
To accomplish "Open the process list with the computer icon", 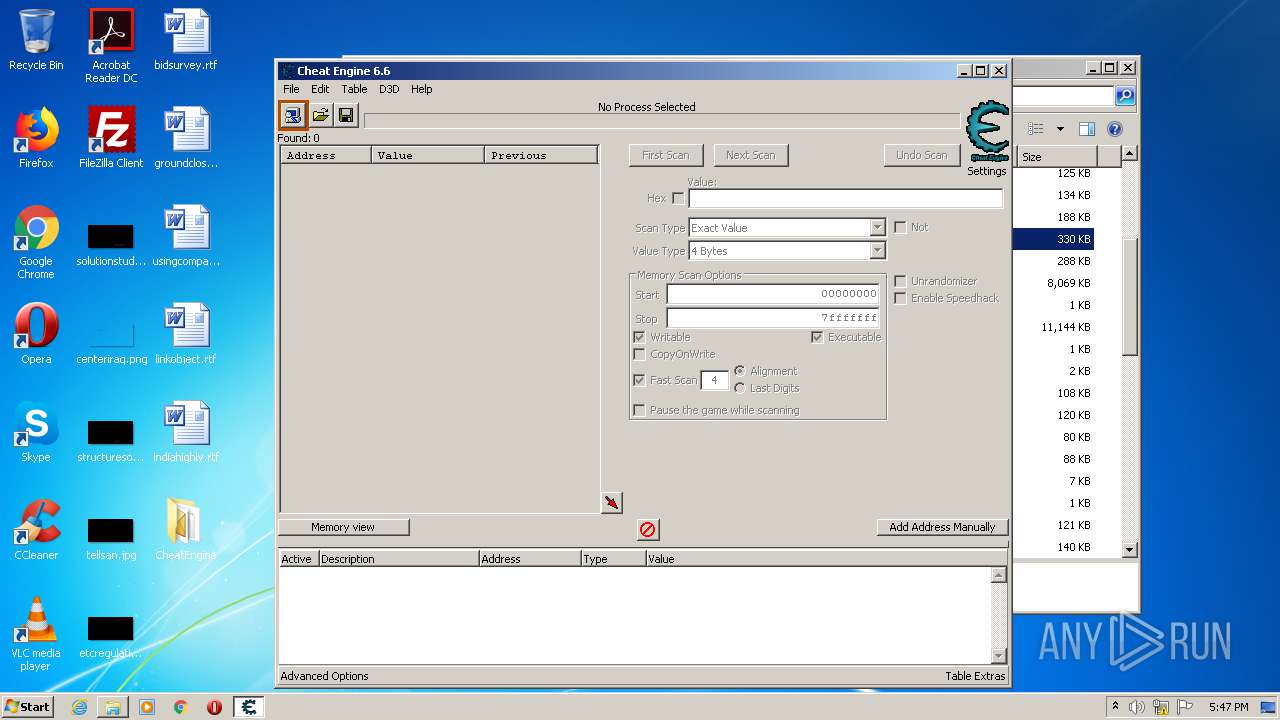I will click(x=292, y=115).
